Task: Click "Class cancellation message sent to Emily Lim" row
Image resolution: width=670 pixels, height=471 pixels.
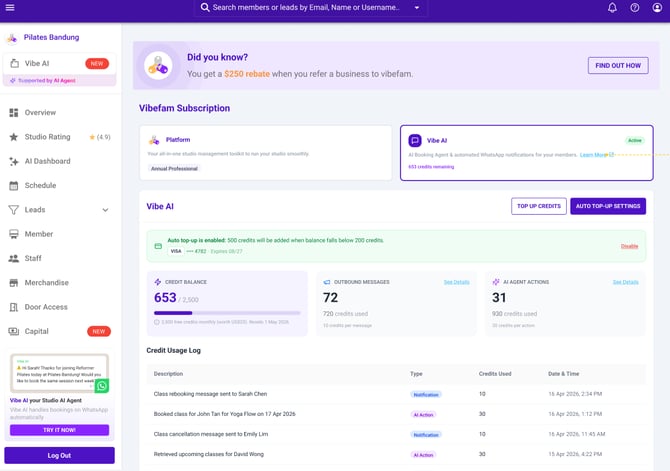Action: click(x=396, y=434)
